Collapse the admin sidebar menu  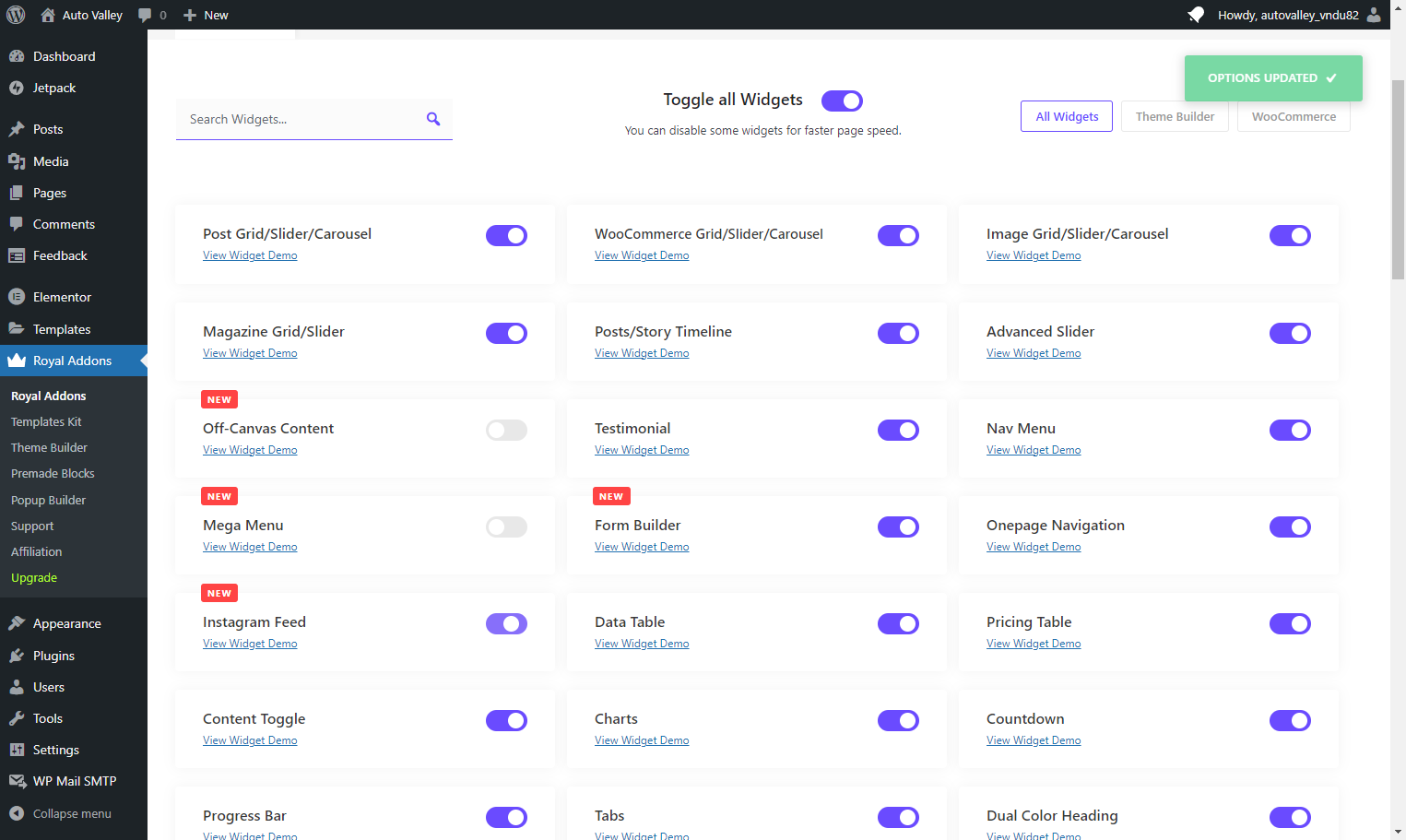pyautogui.click(x=60, y=813)
